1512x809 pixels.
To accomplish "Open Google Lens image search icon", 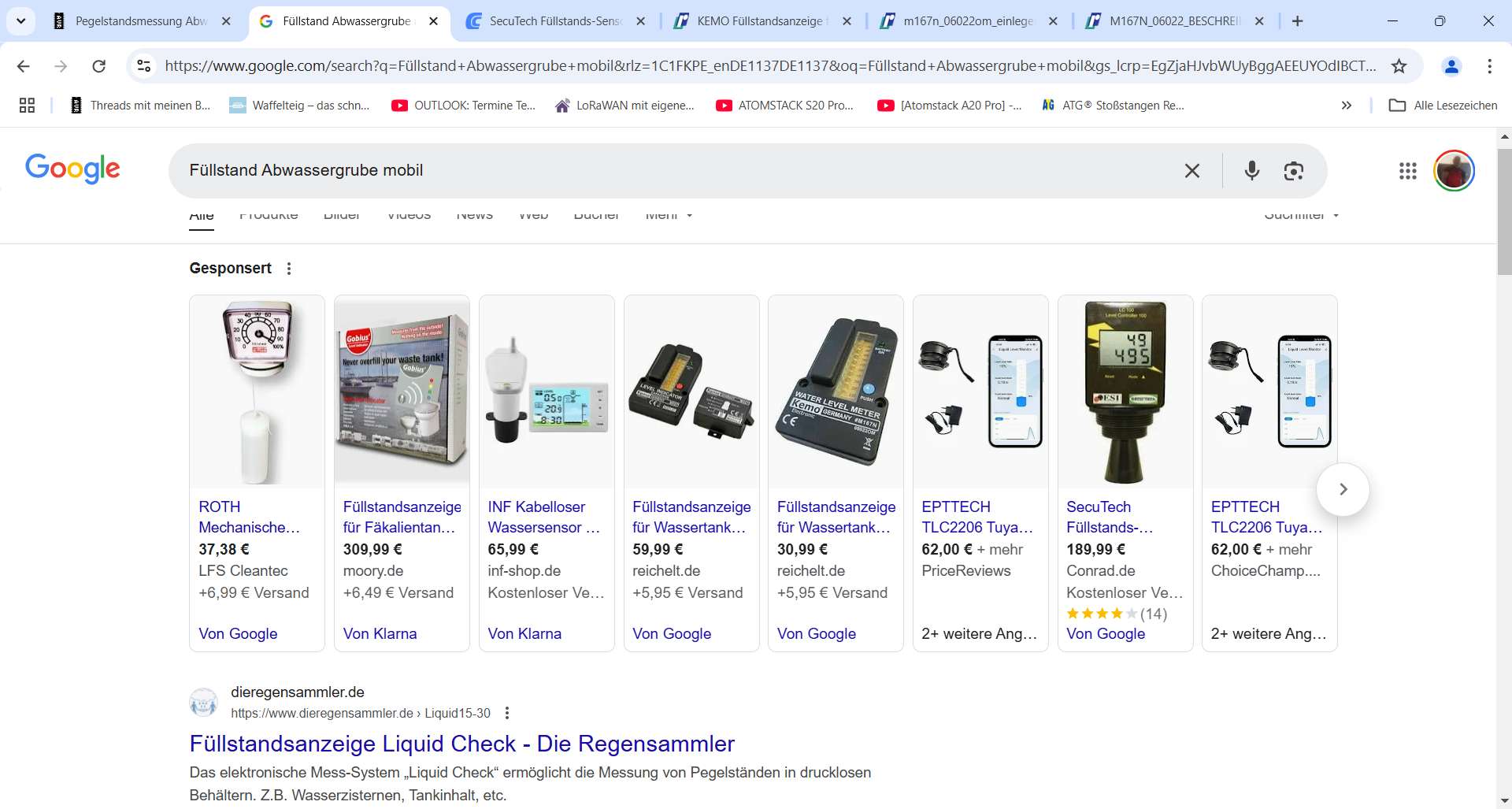I will 1293,171.
